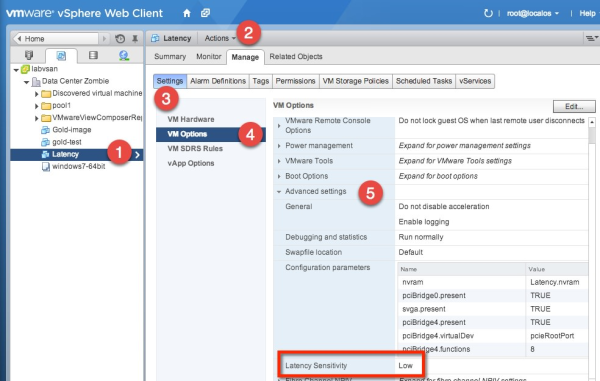The image size is (600, 381).
Task: Refresh the vSphere client view
Action: [488, 13]
